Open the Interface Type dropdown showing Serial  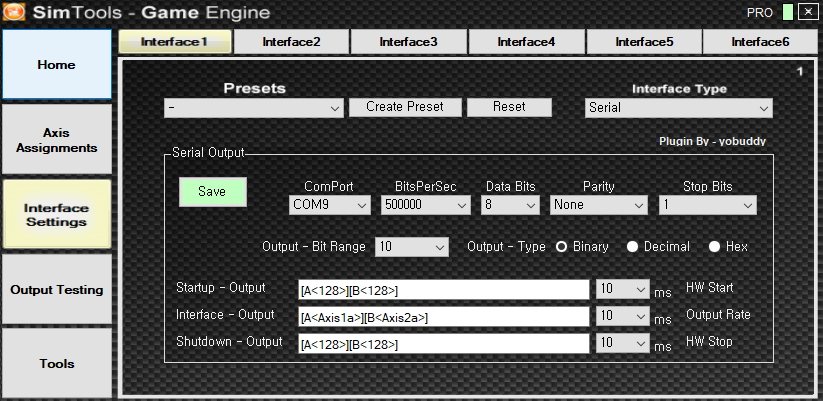679,108
